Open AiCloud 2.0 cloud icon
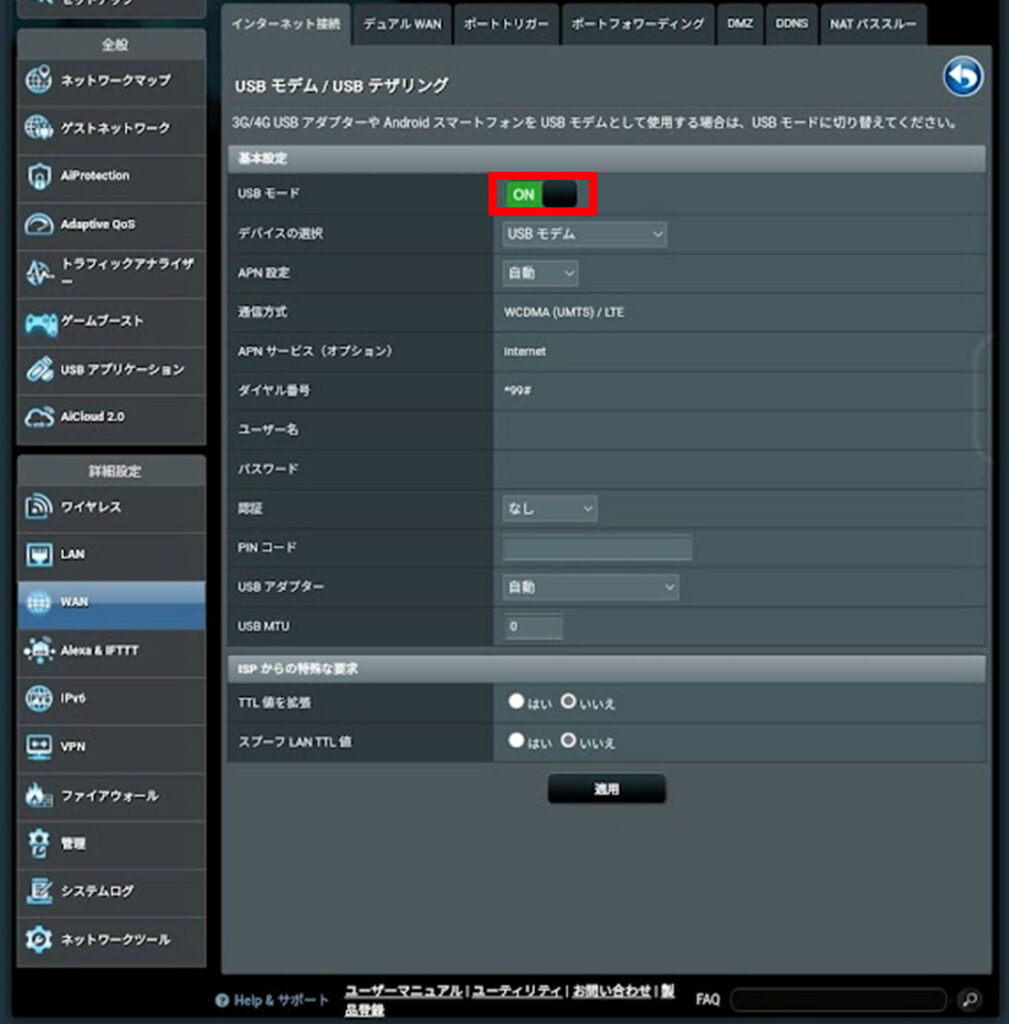The image size is (1009, 1024). point(39,417)
